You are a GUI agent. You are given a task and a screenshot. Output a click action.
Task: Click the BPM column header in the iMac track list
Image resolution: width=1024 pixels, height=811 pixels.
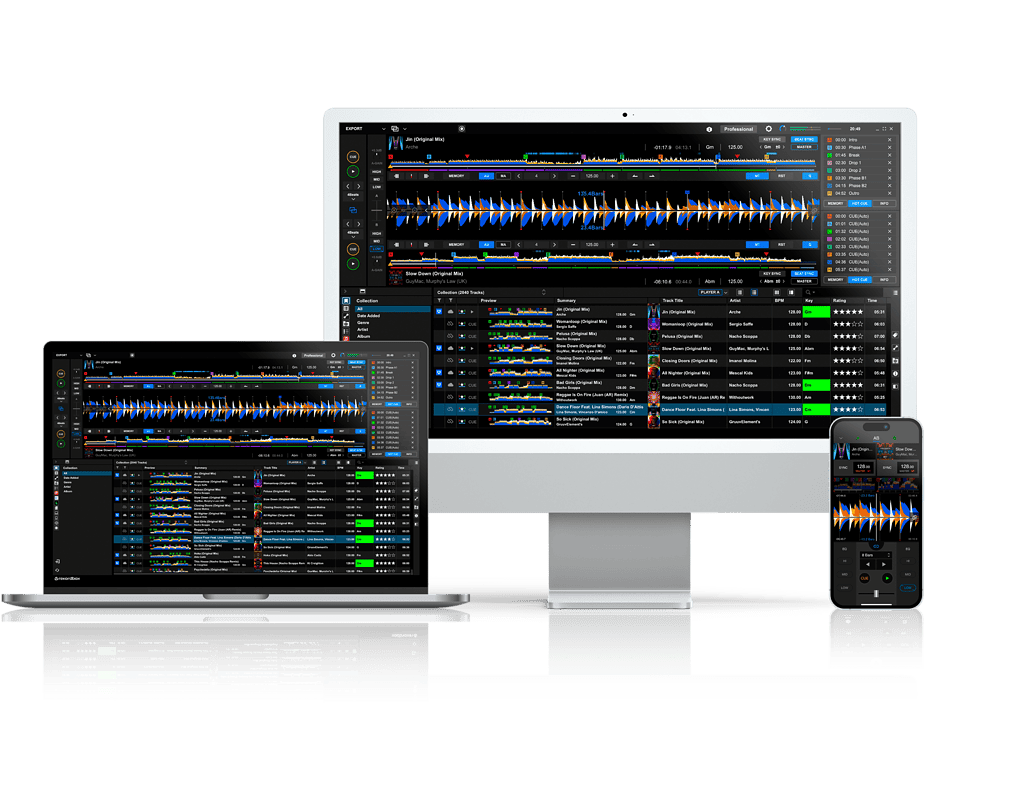(779, 300)
